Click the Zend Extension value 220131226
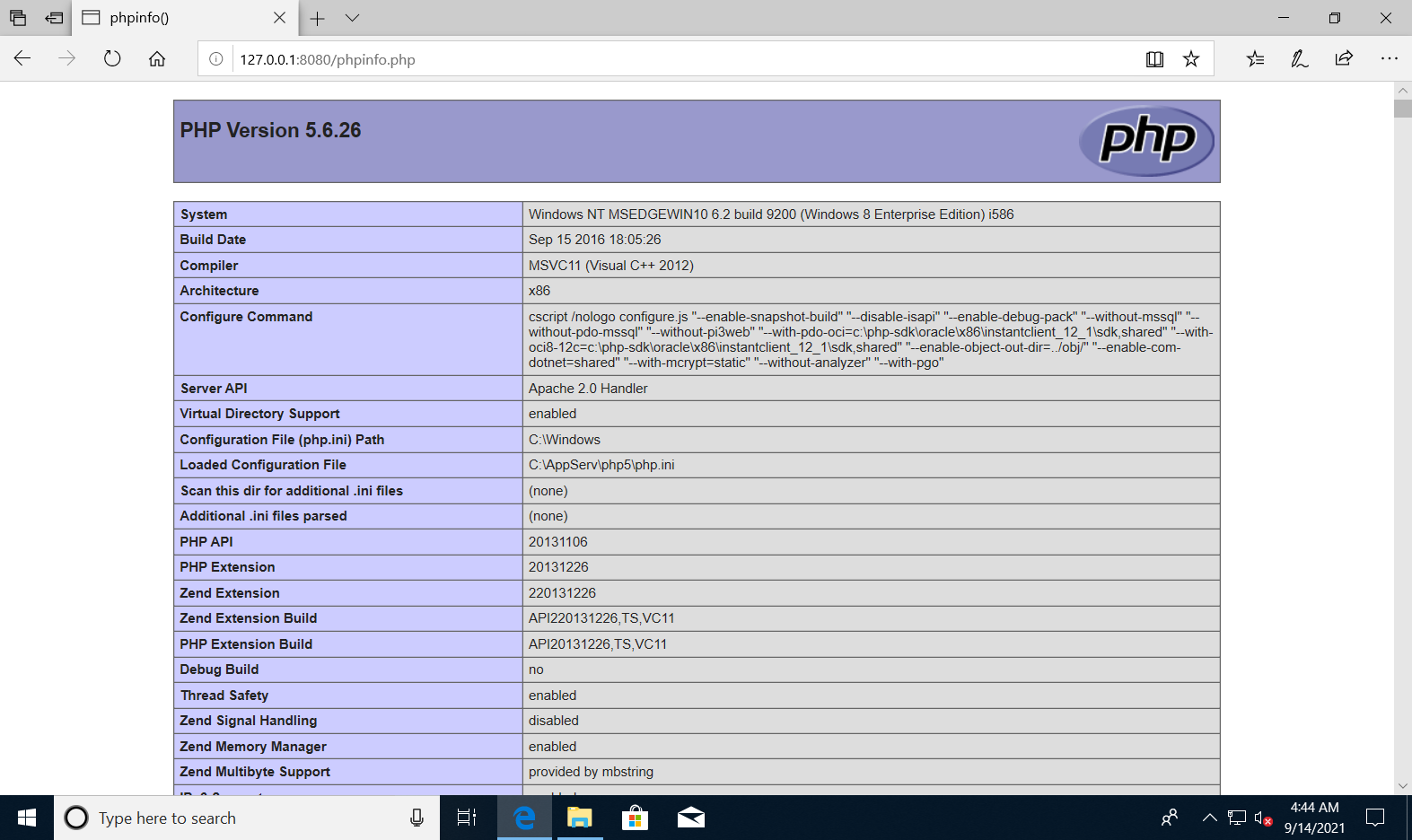This screenshot has height=840, width=1412. pyautogui.click(x=562, y=593)
